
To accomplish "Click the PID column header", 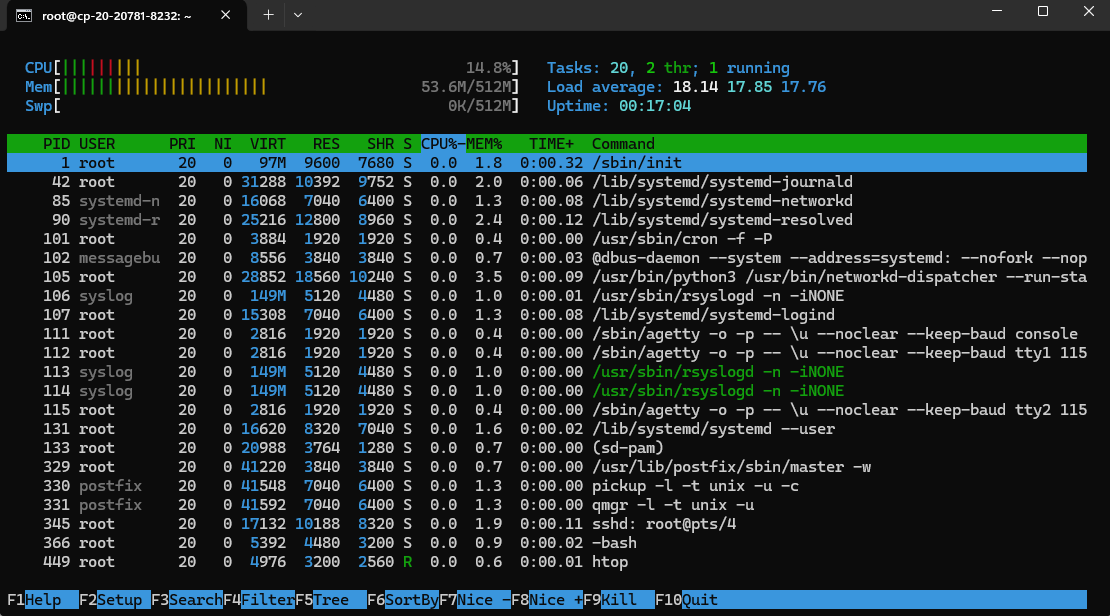I will [56, 144].
